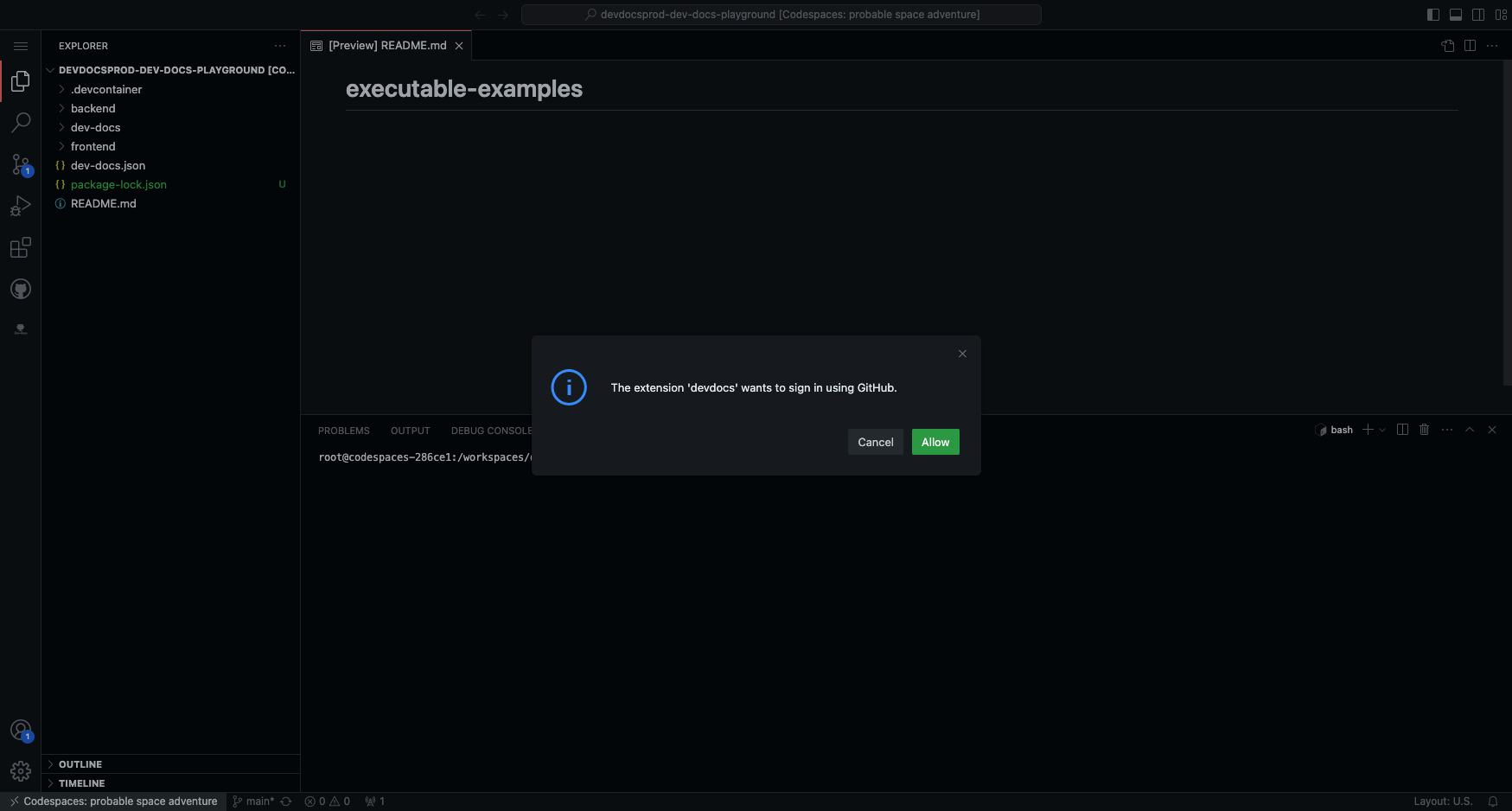This screenshot has width=1512, height=811.
Task: Delete terminal with the trash icon
Action: coord(1425,430)
